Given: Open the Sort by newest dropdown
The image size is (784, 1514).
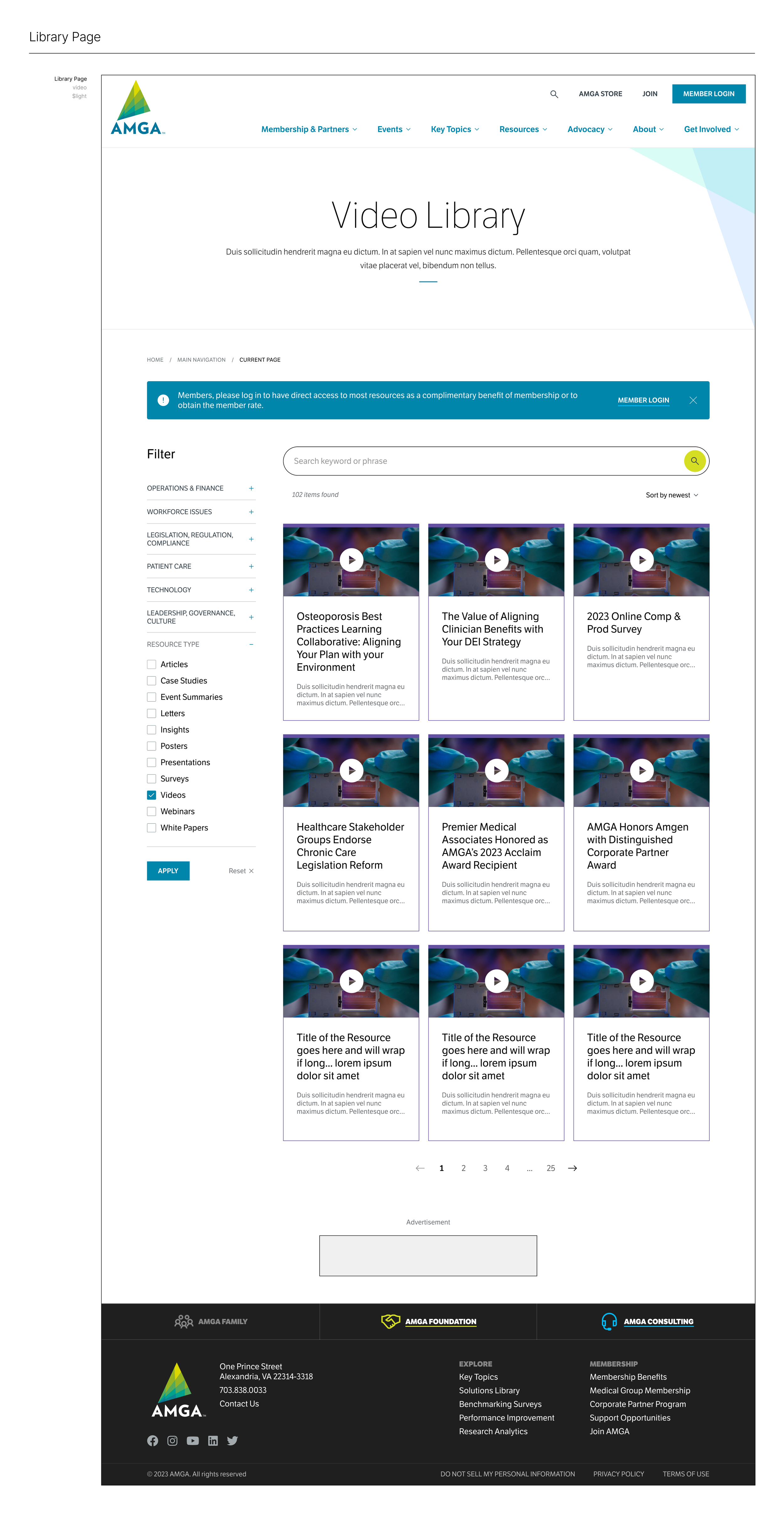Looking at the screenshot, I should (672, 495).
